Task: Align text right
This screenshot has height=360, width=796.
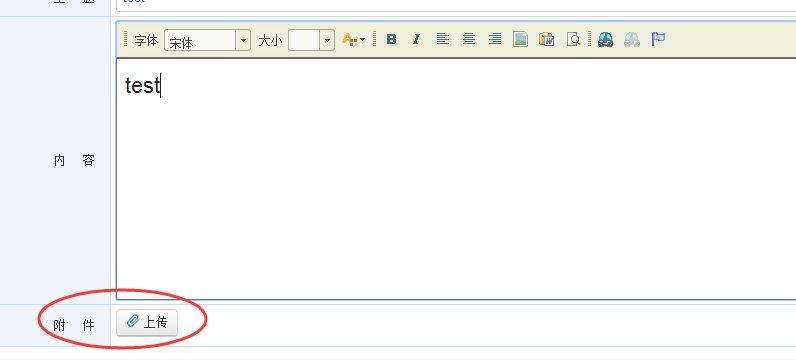Action: pos(495,39)
